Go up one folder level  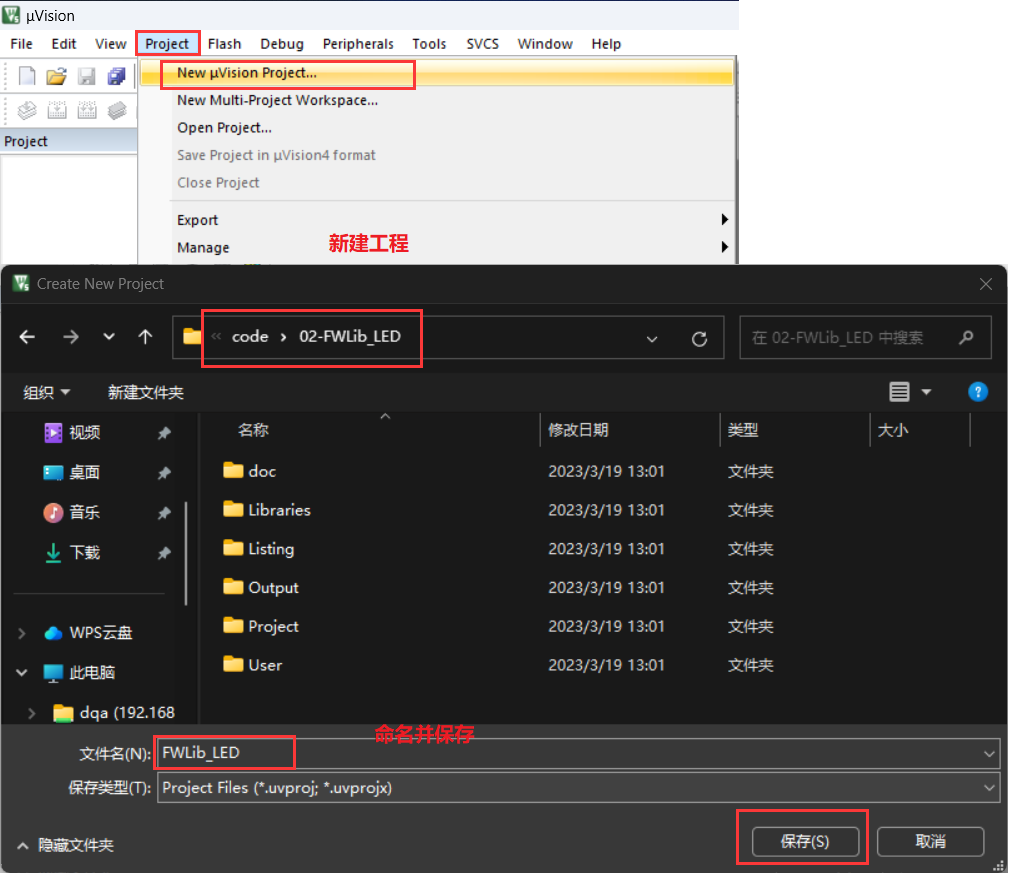coord(145,336)
